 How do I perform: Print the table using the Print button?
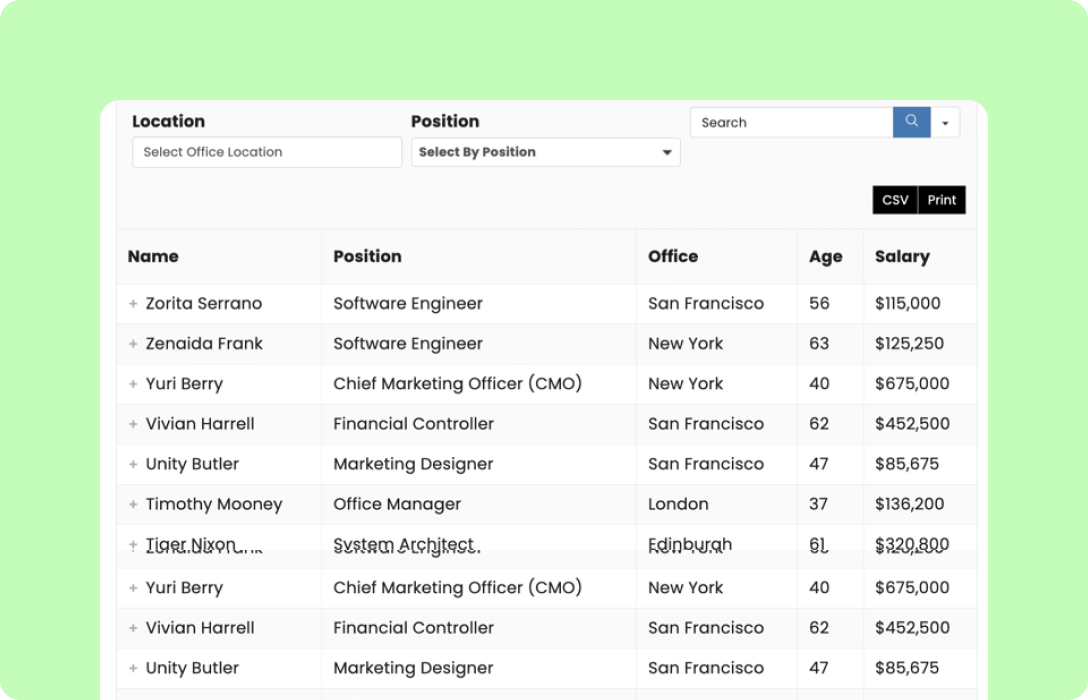coord(940,199)
